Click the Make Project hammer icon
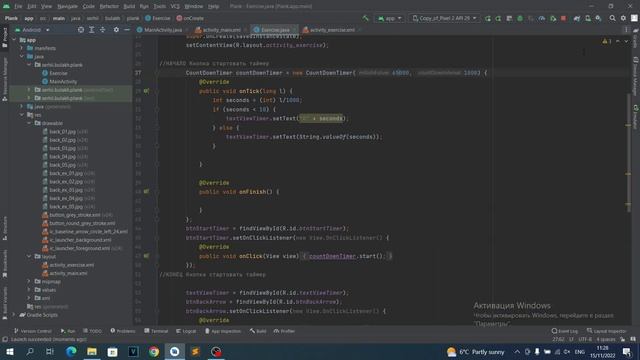This screenshot has height=360, width=640. pyautogui.click(x=365, y=18)
